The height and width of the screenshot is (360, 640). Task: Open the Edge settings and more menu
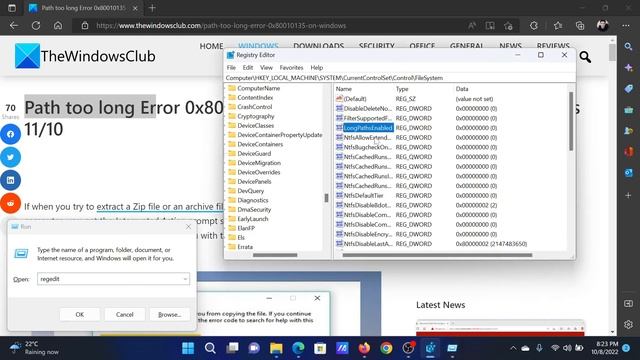[626, 25]
